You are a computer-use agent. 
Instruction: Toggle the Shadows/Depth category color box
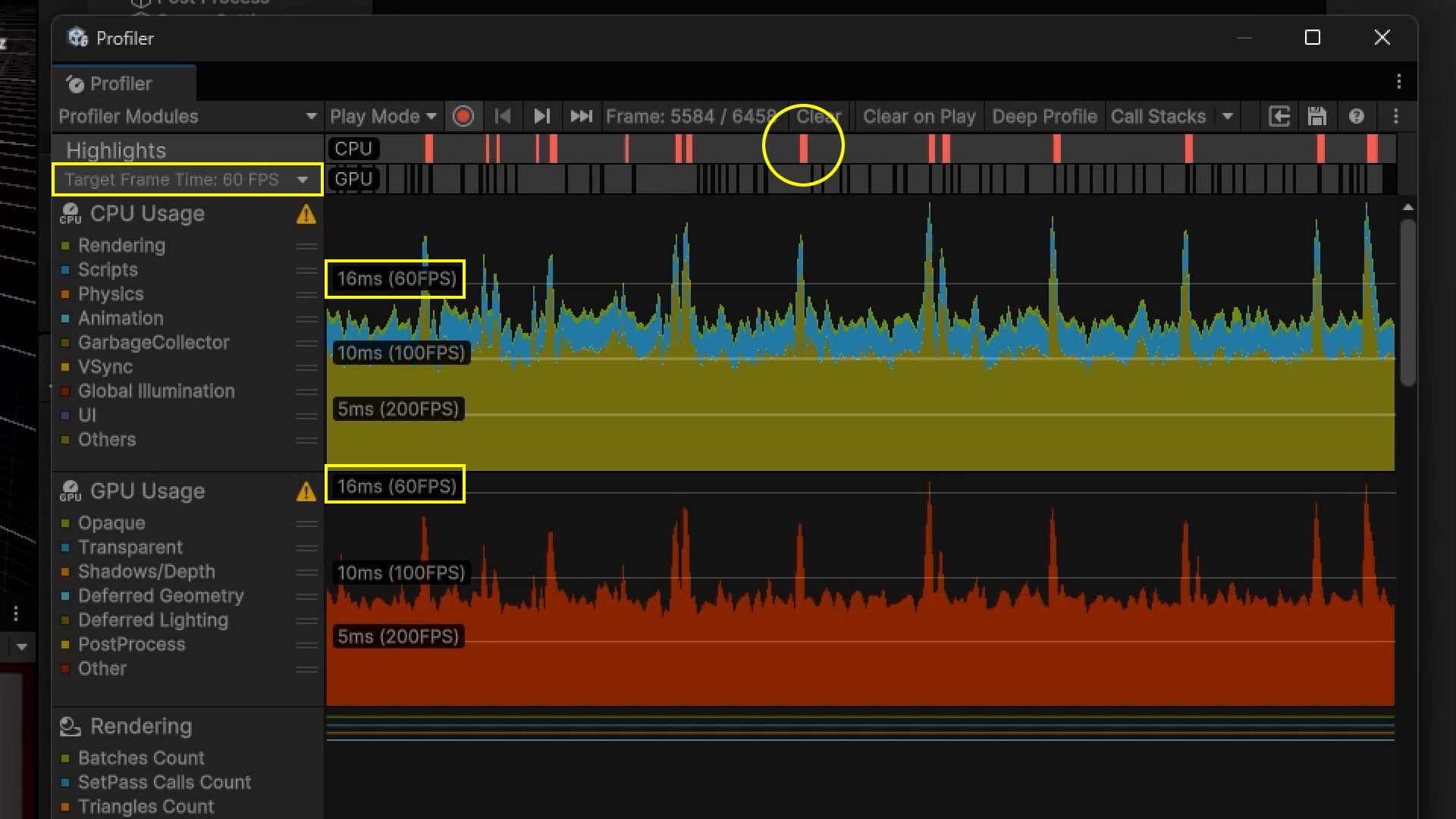pos(65,572)
